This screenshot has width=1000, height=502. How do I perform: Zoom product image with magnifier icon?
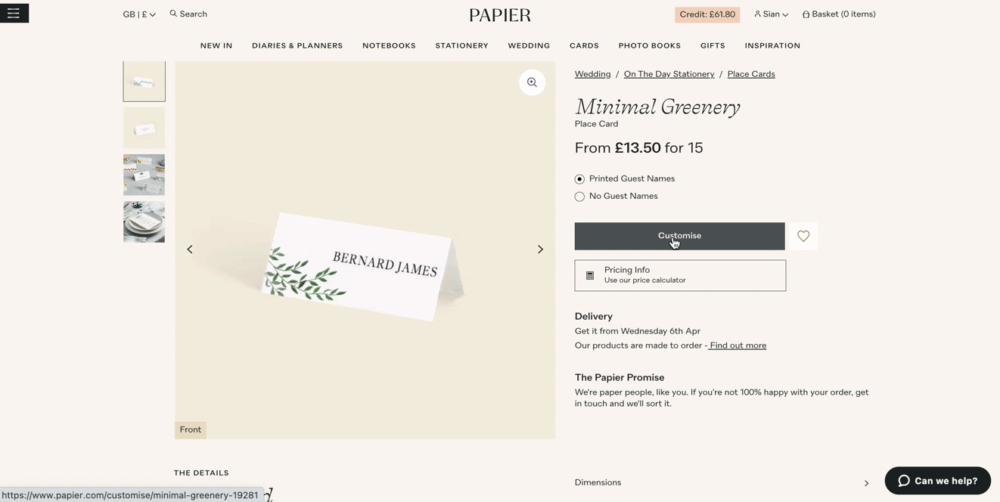point(532,82)
